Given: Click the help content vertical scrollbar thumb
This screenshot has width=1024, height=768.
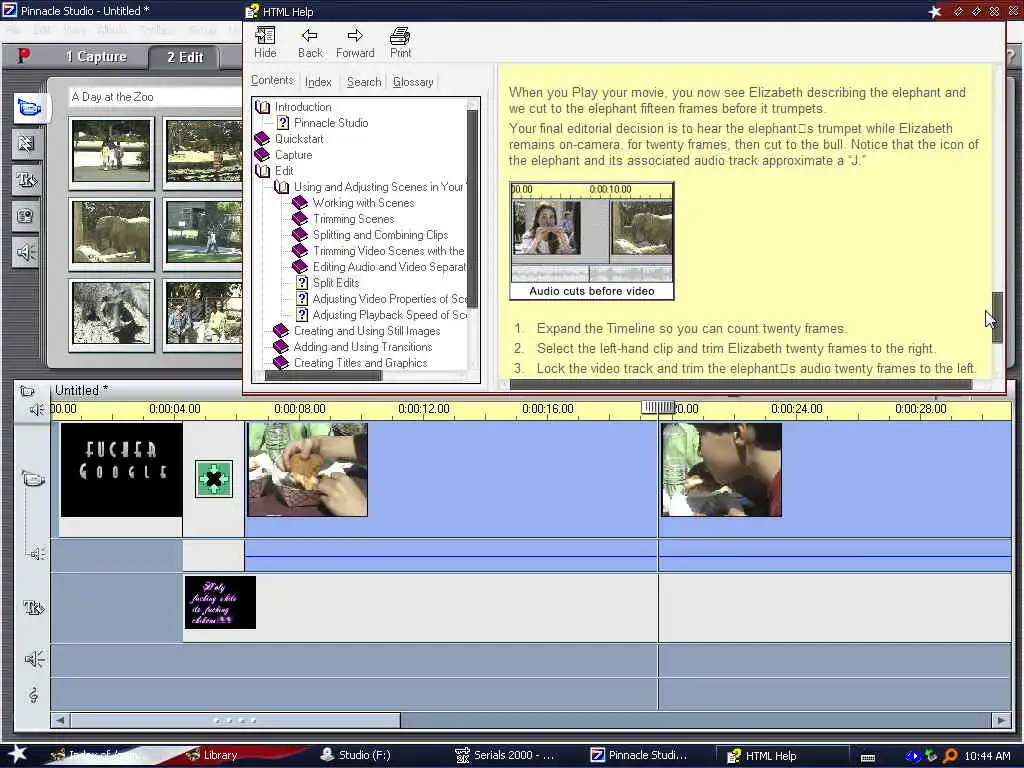Looking at the screenshot, I should point(997,317).
